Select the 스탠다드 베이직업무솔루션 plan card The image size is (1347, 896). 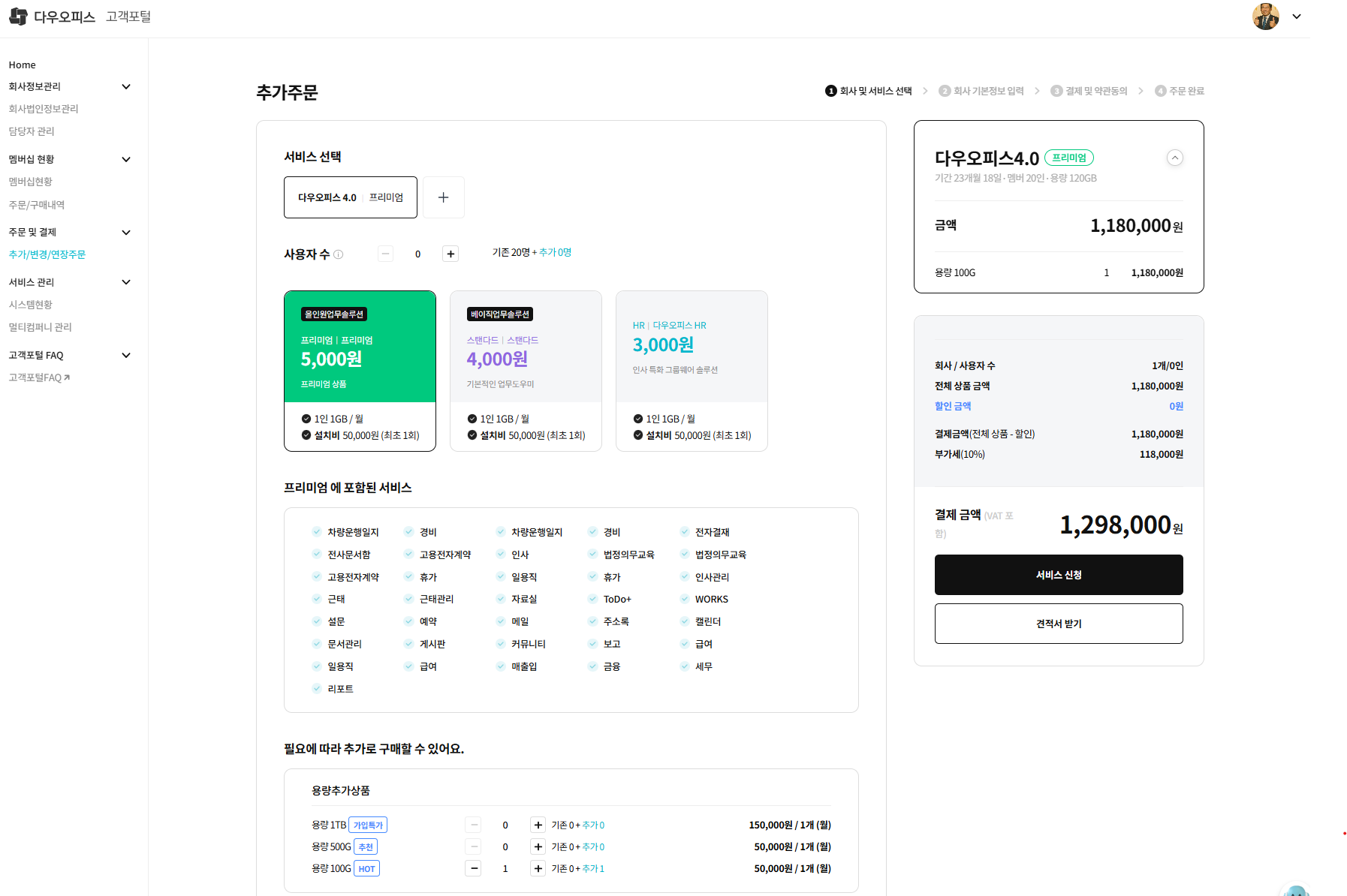coord(526,371)
